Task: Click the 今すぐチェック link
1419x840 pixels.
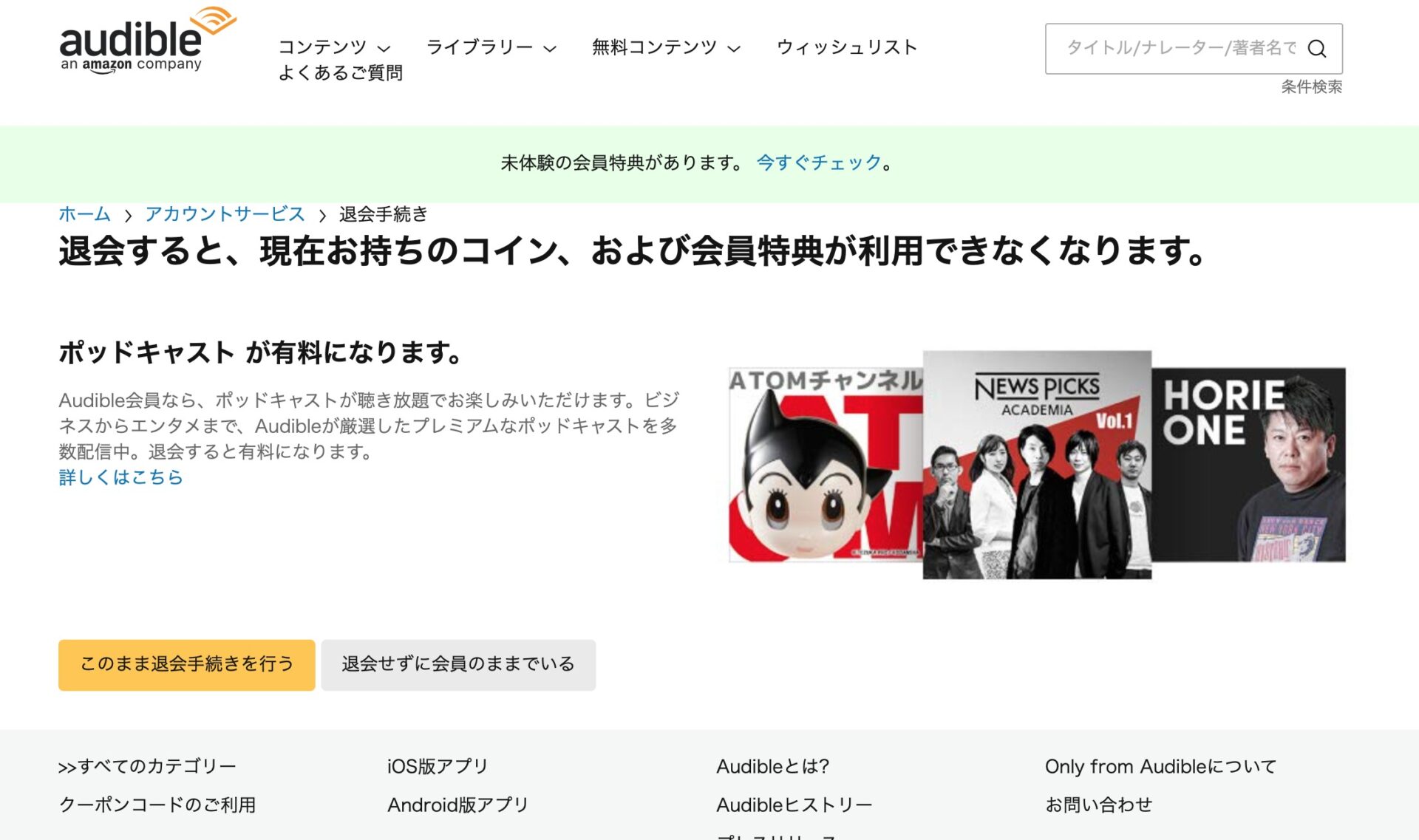Action: coord(819,163)
